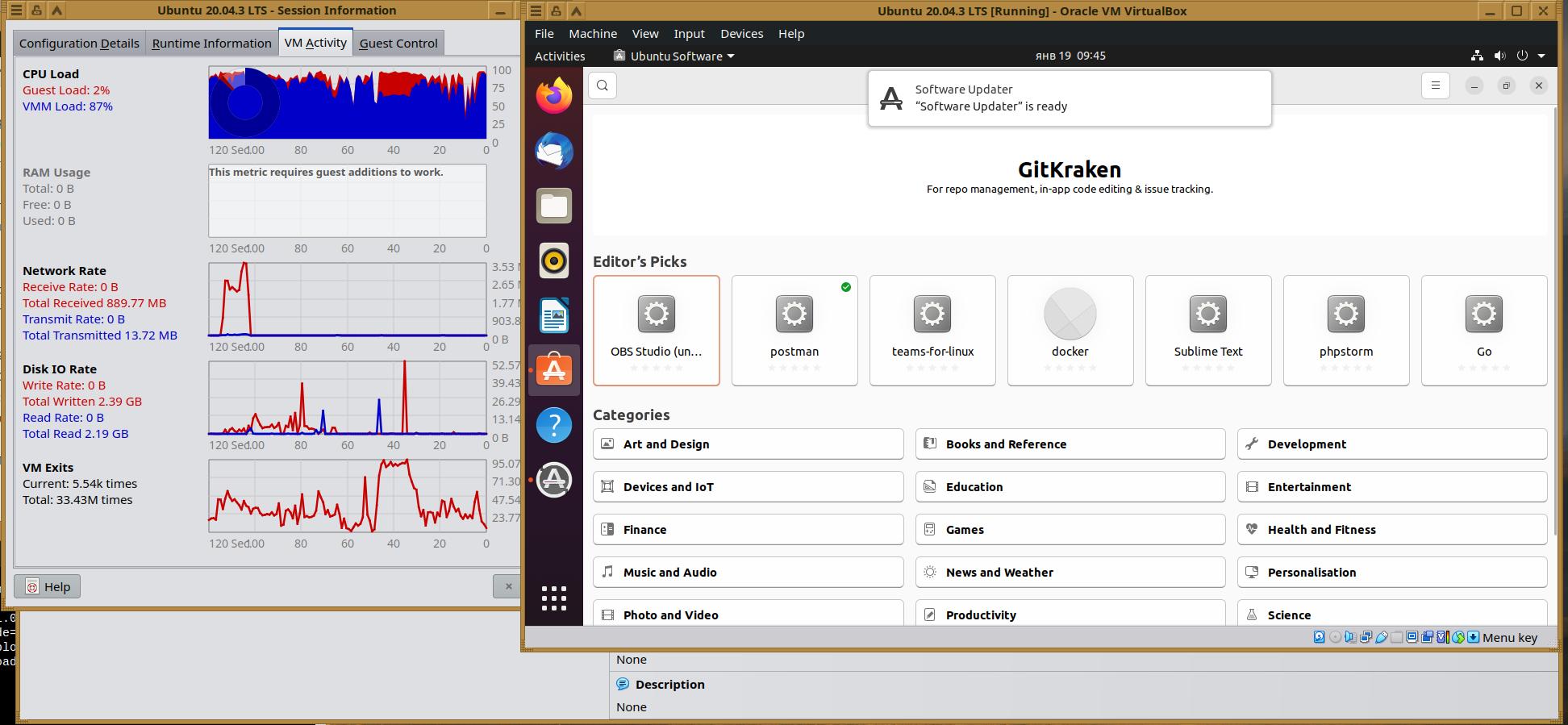
Task: Open the Input menu
Action: (x=690, y=33)
